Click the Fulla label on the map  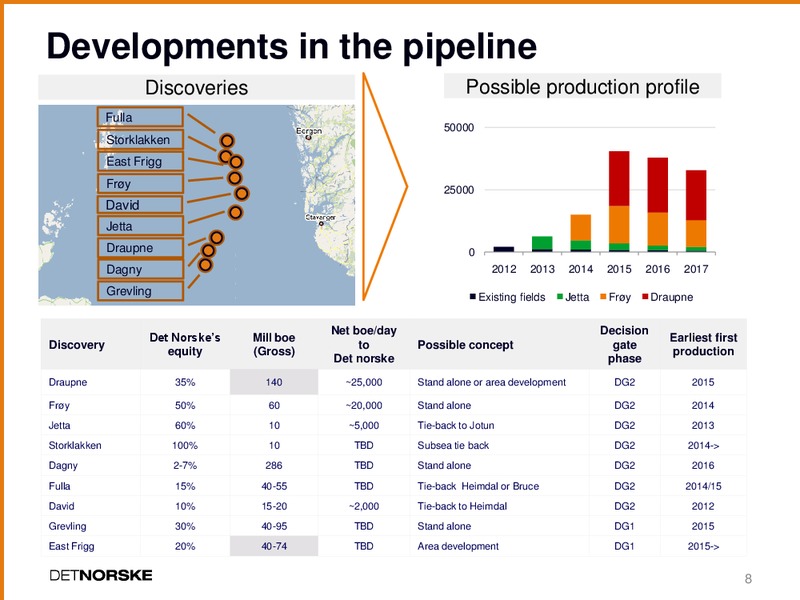pos(140,117)
